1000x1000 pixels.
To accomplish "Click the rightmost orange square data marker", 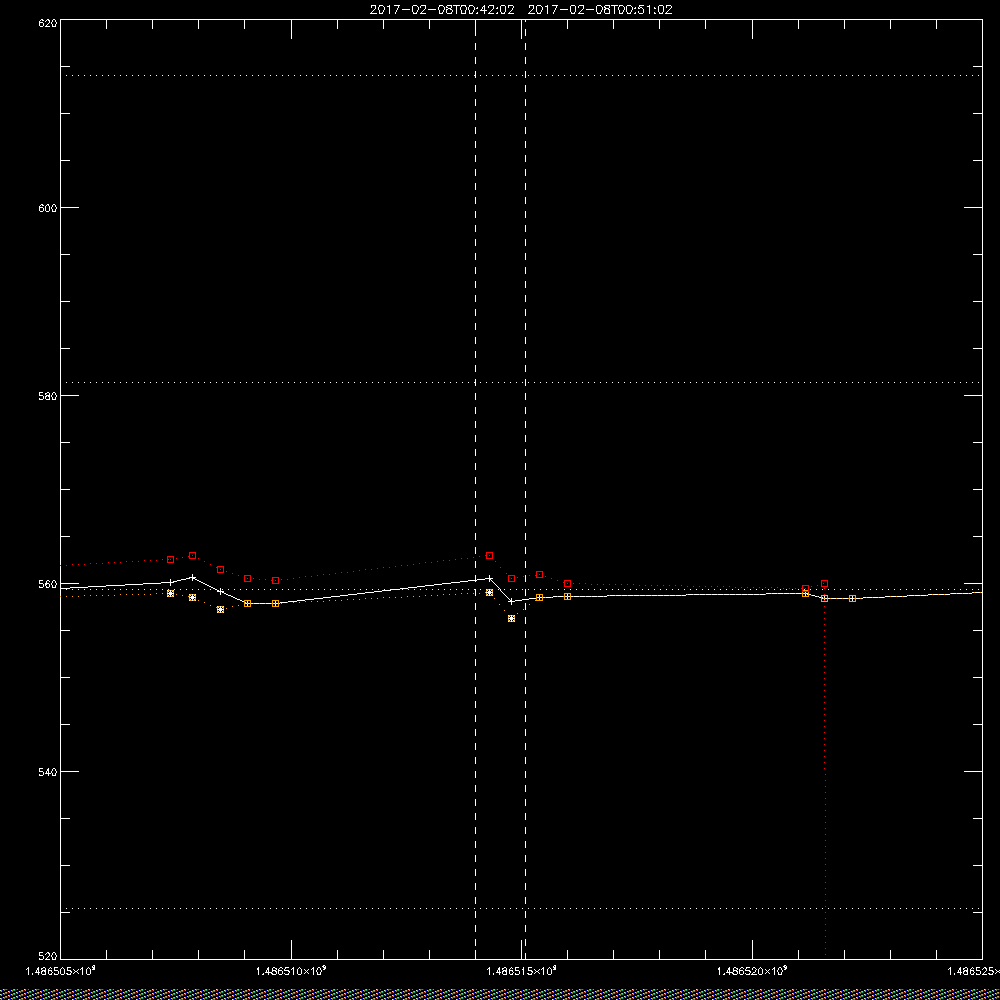I will click(x=852, y=598).
